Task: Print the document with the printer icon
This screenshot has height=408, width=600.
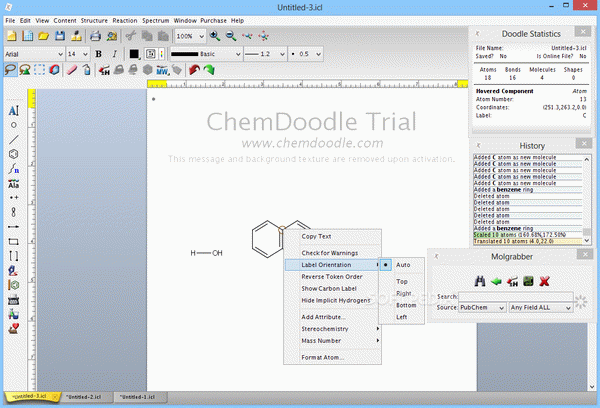Action: (95, 36)
